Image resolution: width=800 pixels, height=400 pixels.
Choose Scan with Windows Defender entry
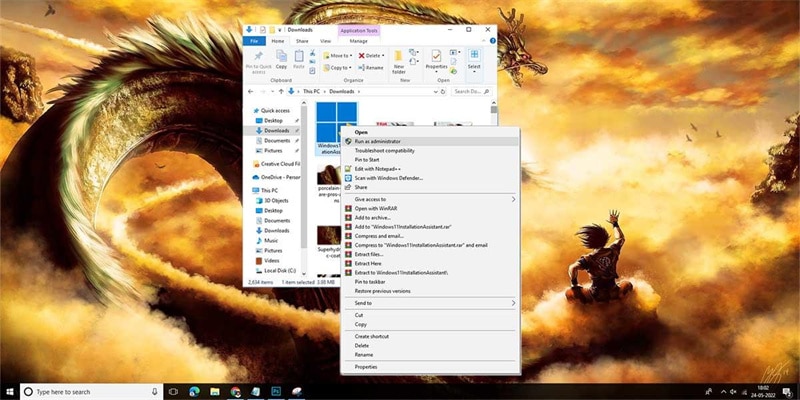click(x=431, y=178)
